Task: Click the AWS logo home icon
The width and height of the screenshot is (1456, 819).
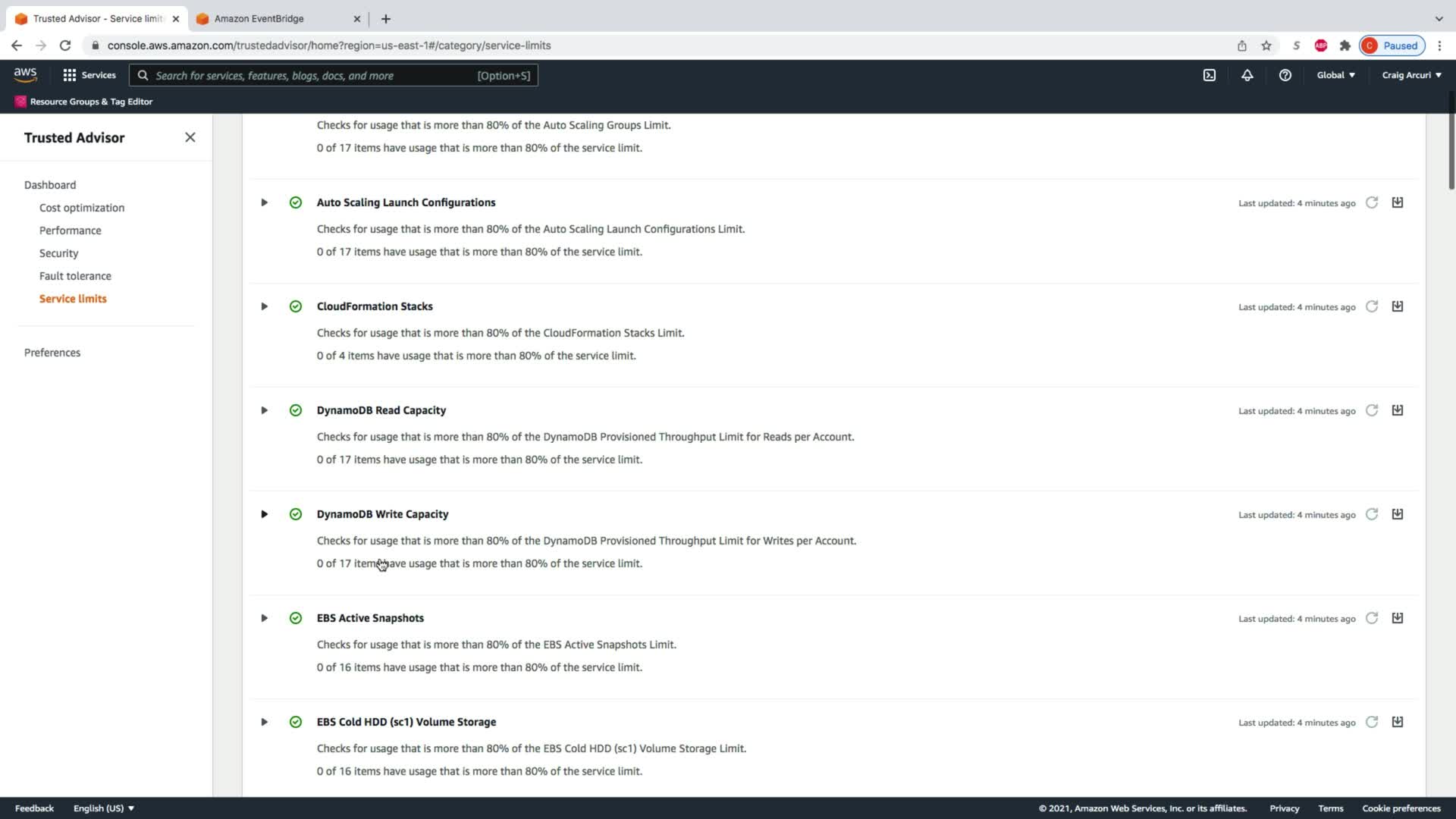Action: 25,74
